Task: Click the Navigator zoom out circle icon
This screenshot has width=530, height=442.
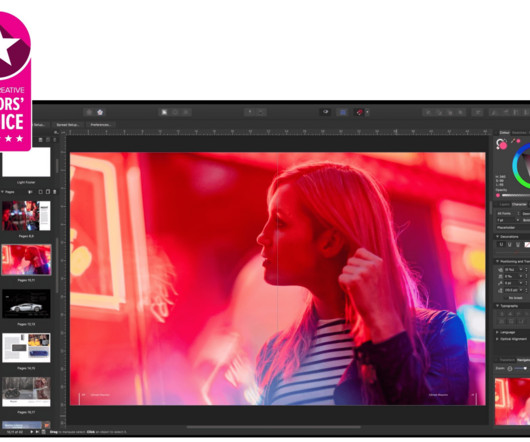Action: pos(510,369)
